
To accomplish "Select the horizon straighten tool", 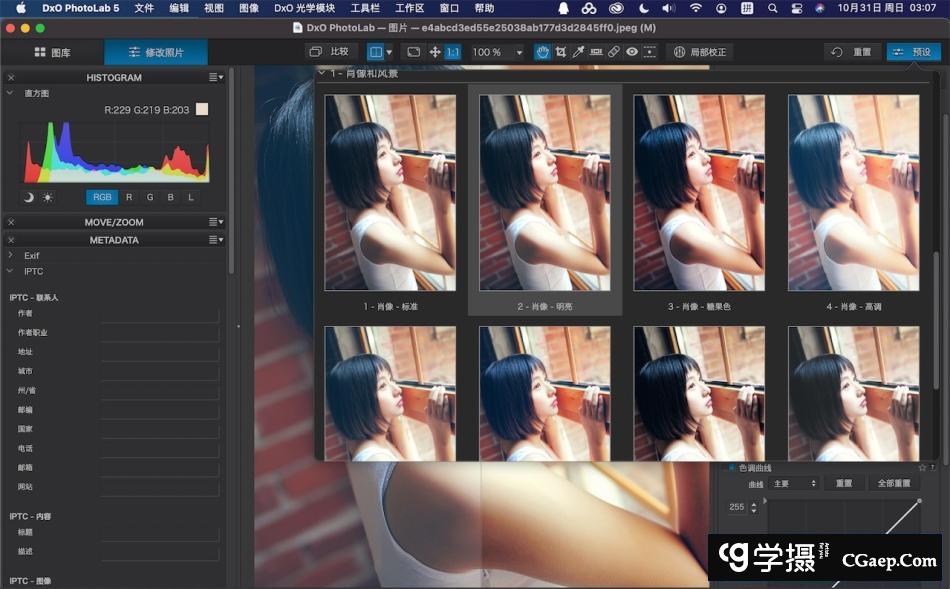I will pyautogui.click(x=596, y=52).
